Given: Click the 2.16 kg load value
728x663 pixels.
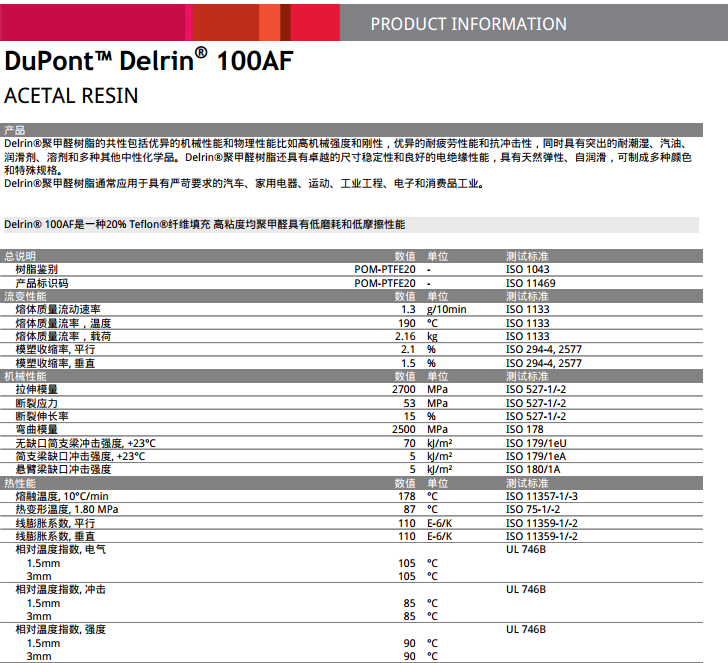Looking at the screenshot, I should tap(405, 336).
